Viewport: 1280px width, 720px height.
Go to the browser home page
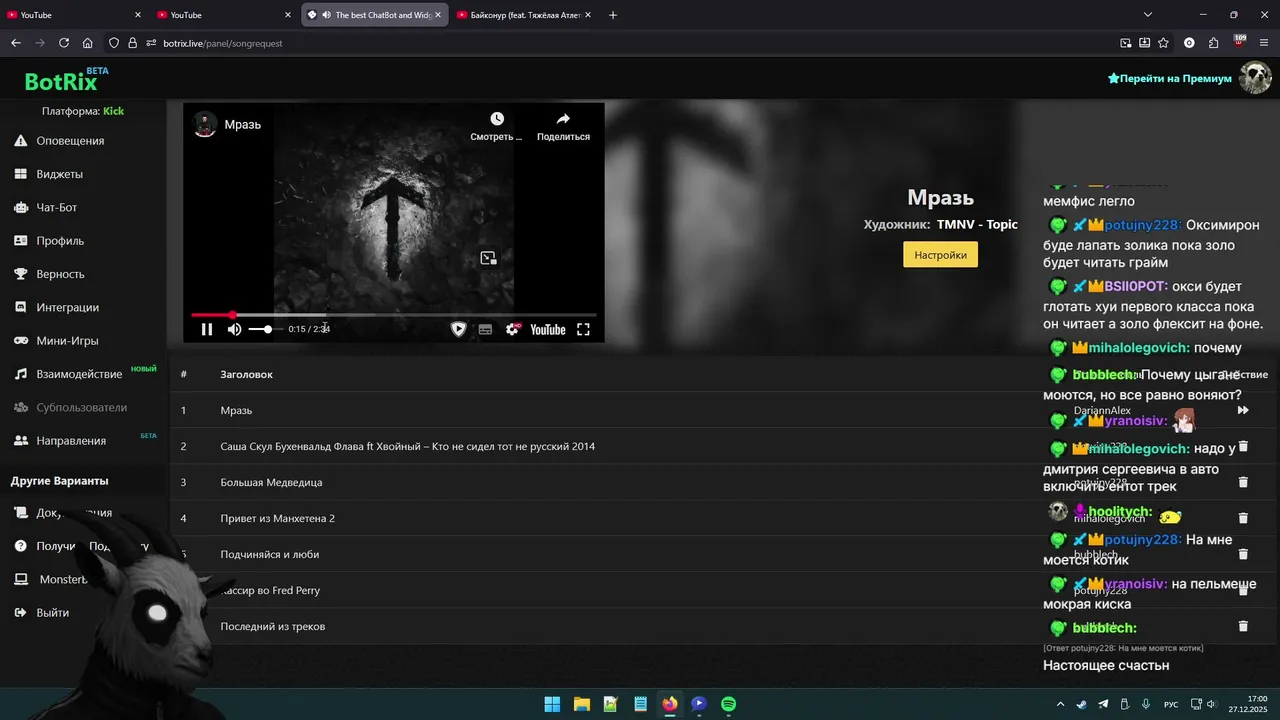(88, 43)
